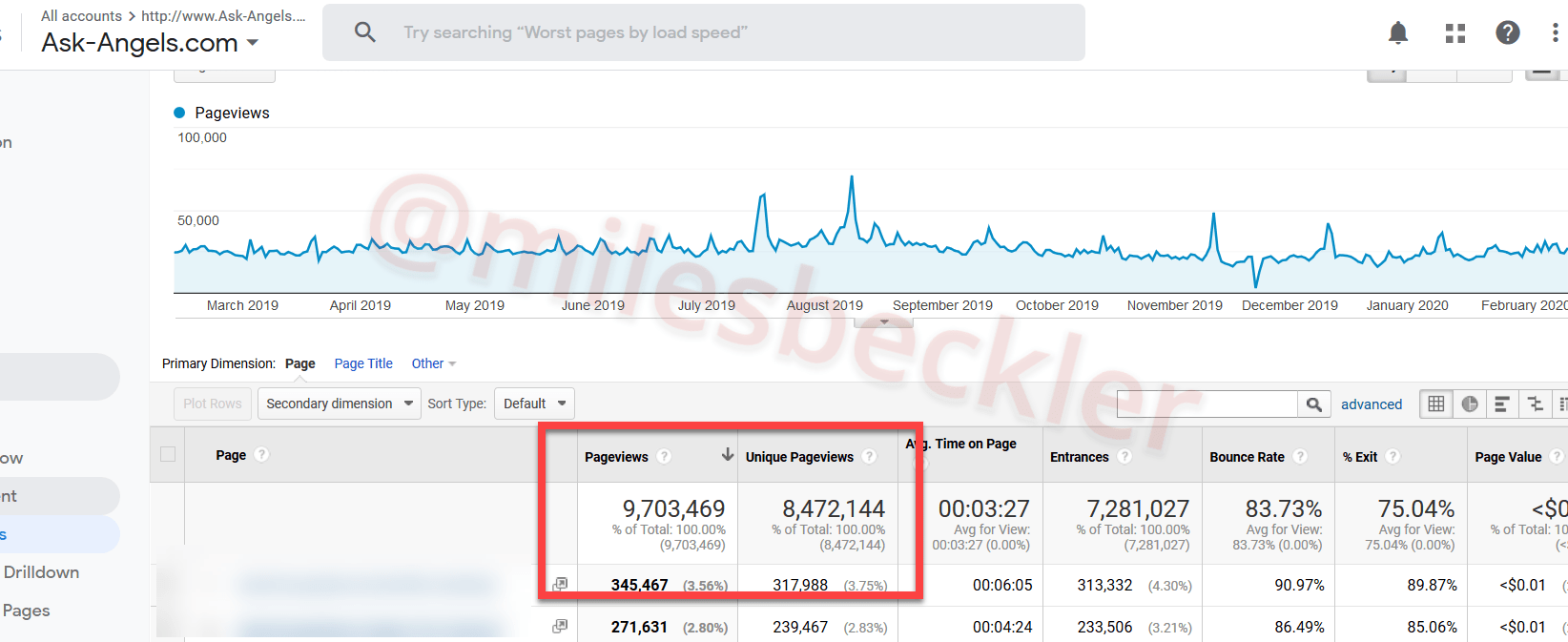Sort by % Exit column header
The image size is (1568, 642).
1360,457
